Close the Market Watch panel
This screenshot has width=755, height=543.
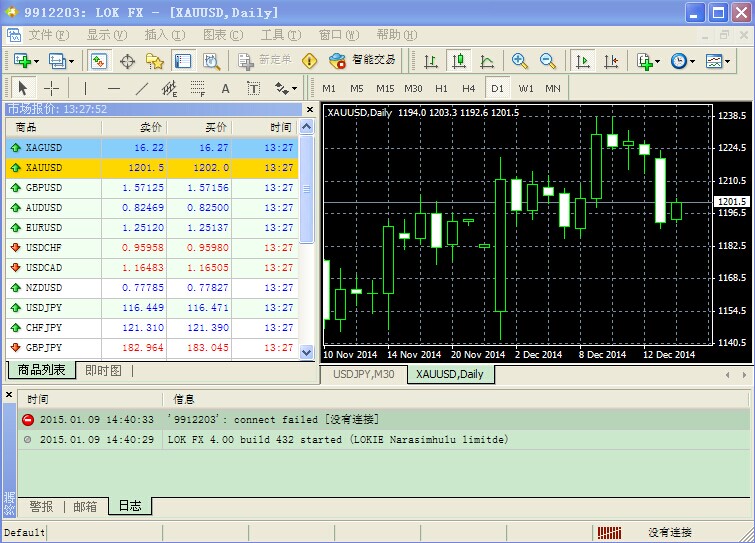(x=310, y=110)
